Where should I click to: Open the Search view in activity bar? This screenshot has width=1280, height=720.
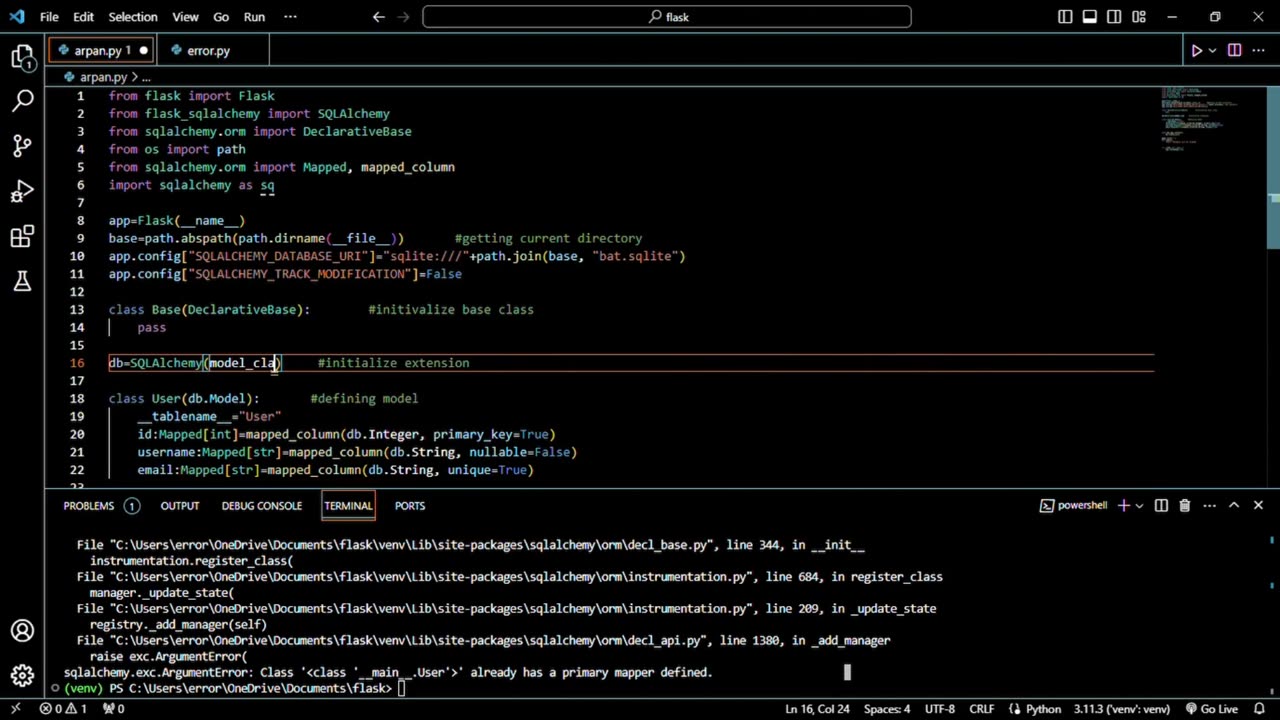pyautogui.click(x=23, y=100)
